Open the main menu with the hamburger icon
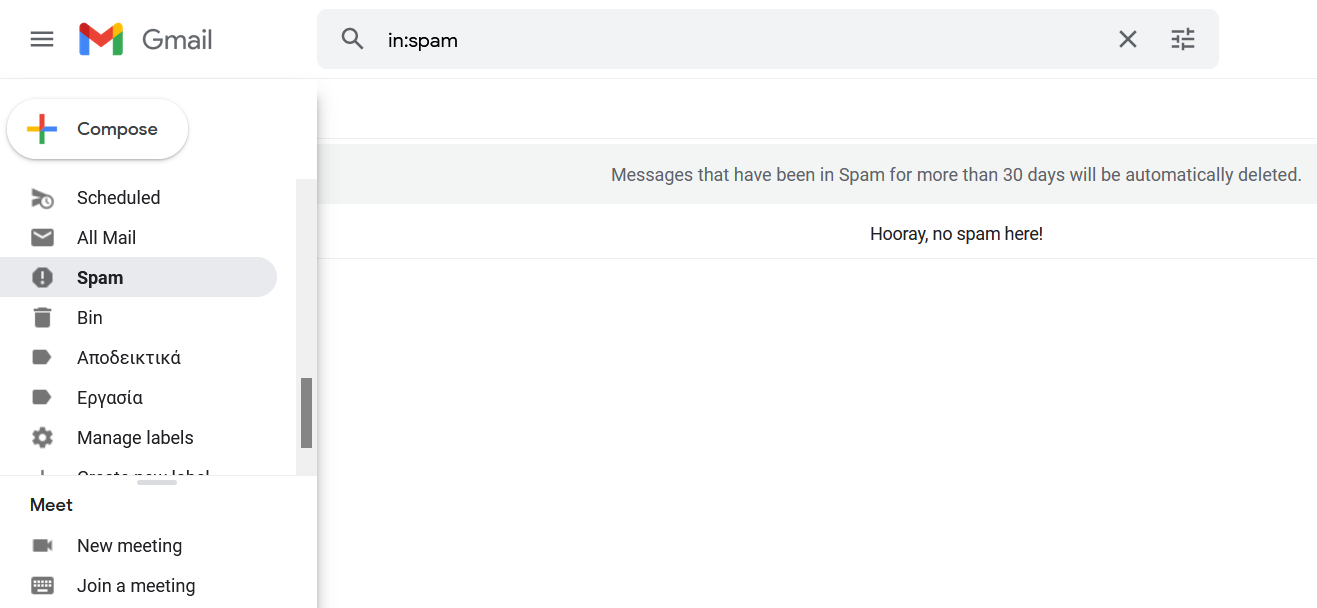Viewport: 1317px width, 608px height. [41, 39]
